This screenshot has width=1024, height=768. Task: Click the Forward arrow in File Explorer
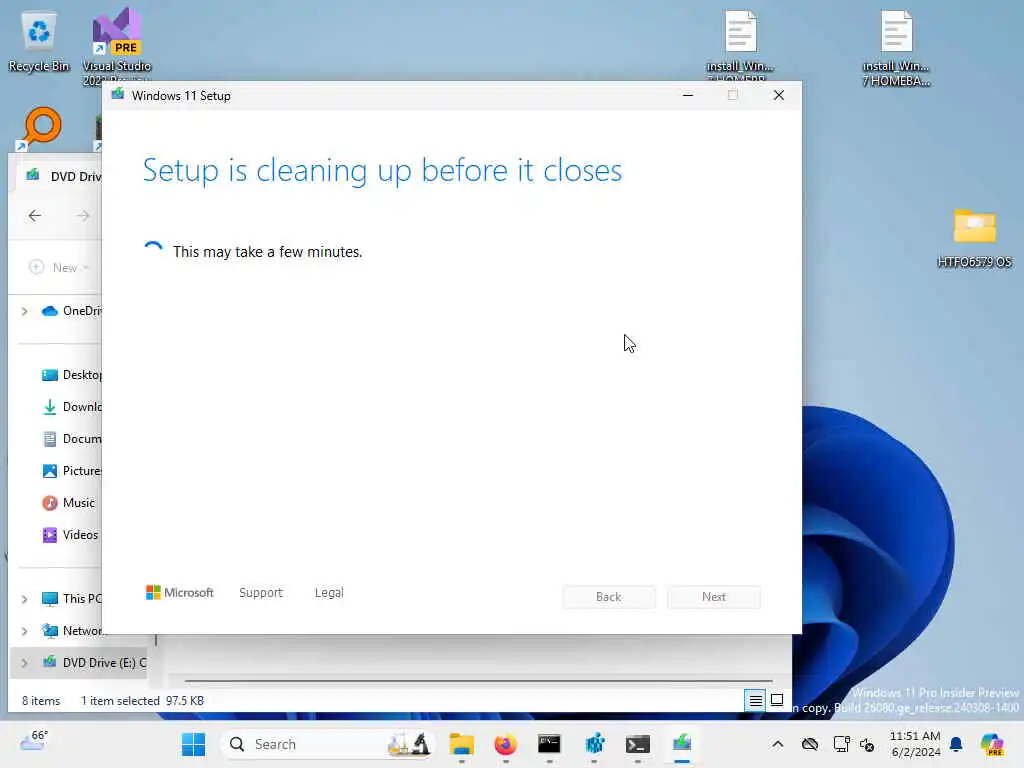coord(83,216)
